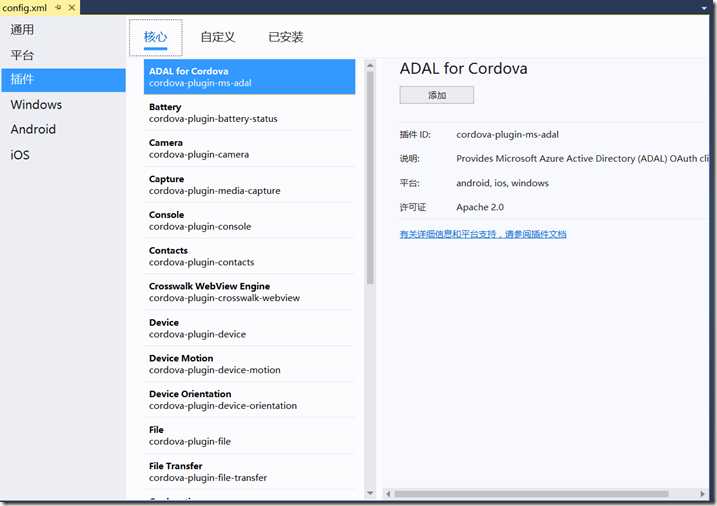Image resolution: width=717 pixels, height=506 pixels.
Task: Select the Device Motion plugin
Action: tap(249, 364)
